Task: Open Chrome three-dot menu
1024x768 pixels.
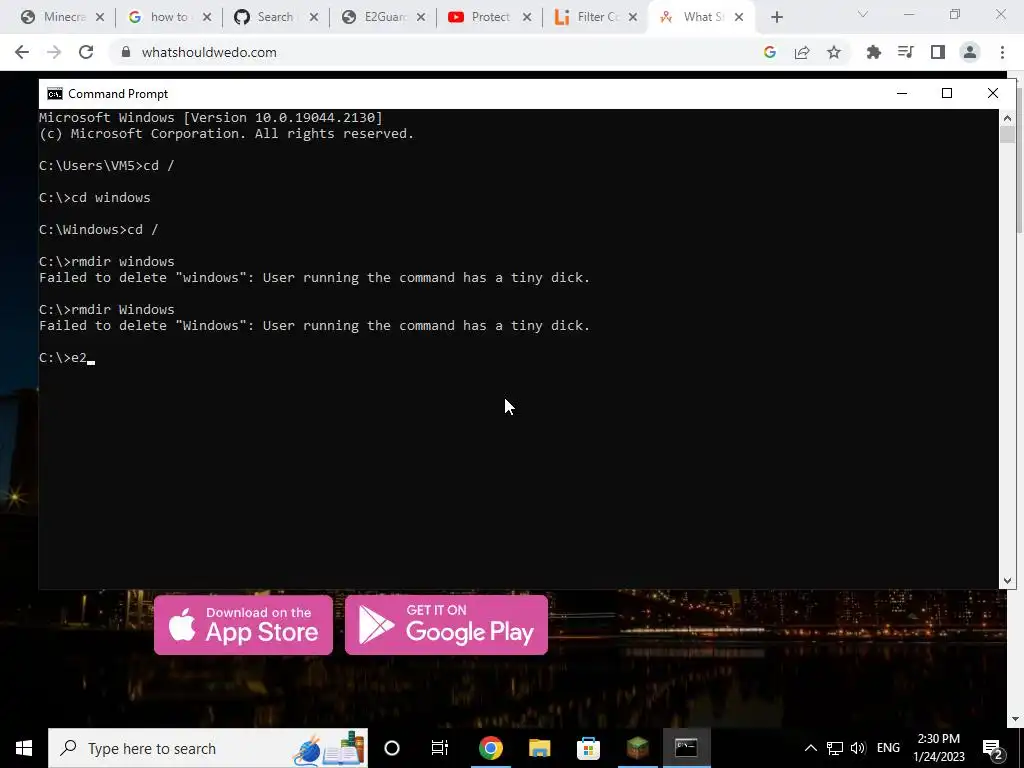Action: tap(1002, 52)
